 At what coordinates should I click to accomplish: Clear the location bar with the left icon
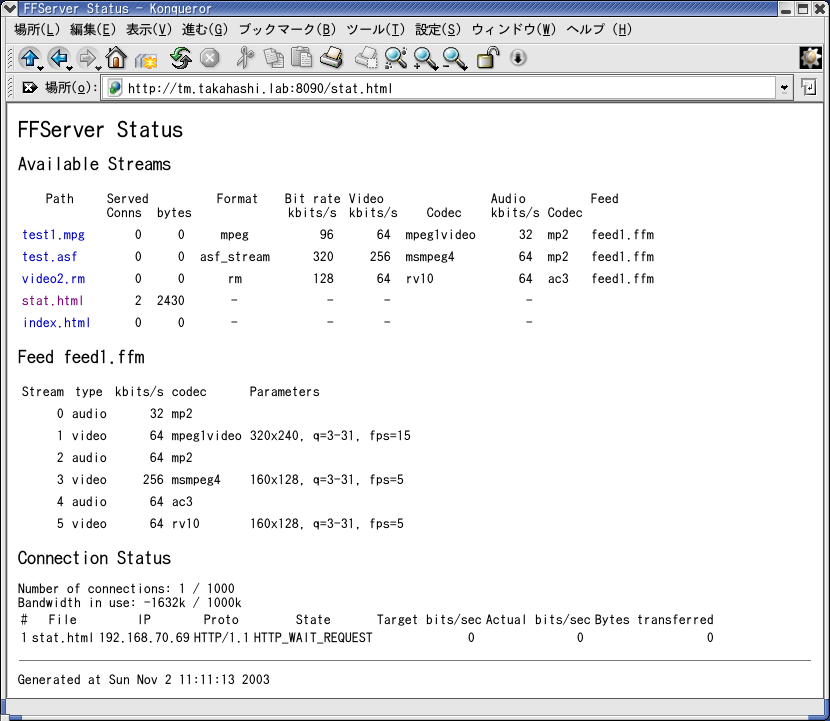coord(29,88)
